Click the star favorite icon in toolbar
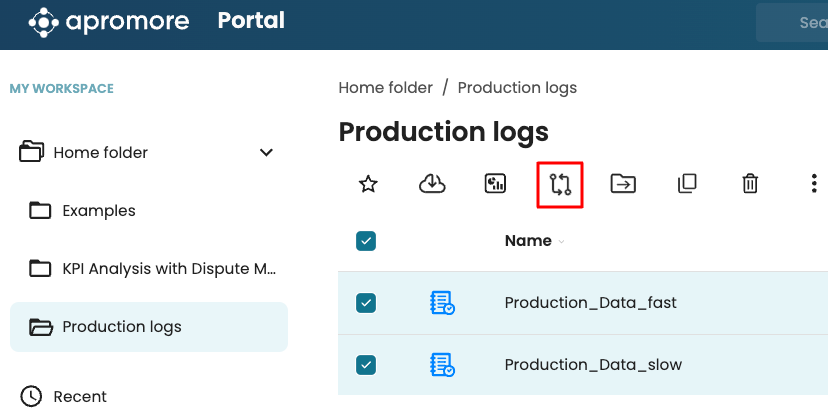This screenshot has width=828, height=416. tap(368, 184)
